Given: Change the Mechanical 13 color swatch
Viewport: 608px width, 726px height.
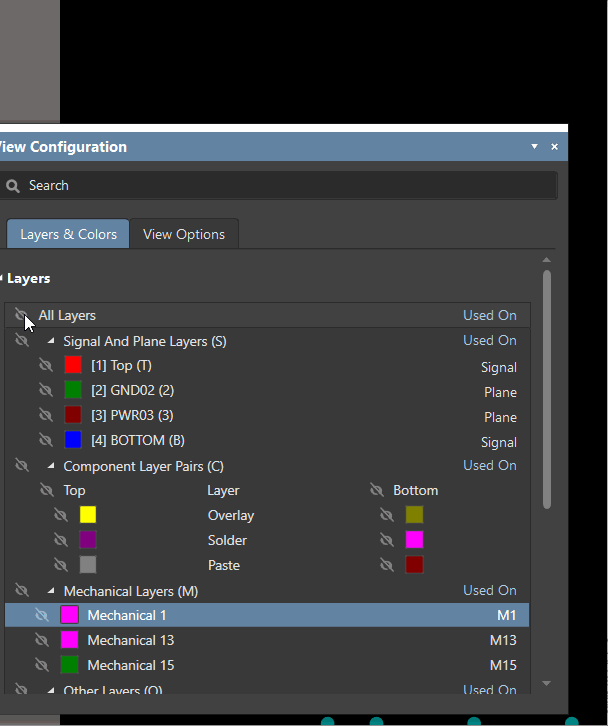Looking at the screenshot, I should click(x=69, y=640).
